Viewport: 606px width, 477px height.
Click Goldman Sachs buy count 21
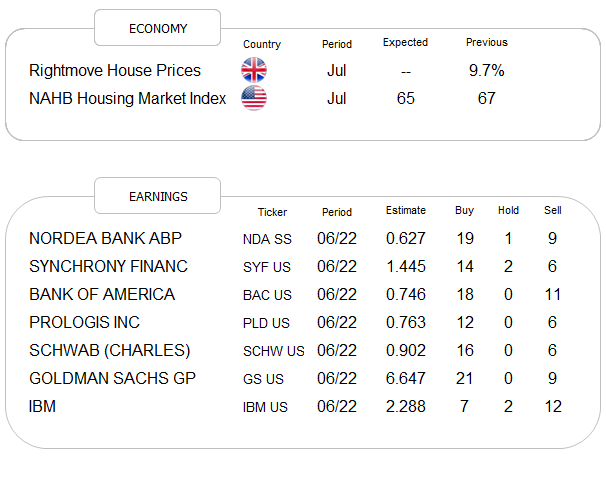pos(465,378)
